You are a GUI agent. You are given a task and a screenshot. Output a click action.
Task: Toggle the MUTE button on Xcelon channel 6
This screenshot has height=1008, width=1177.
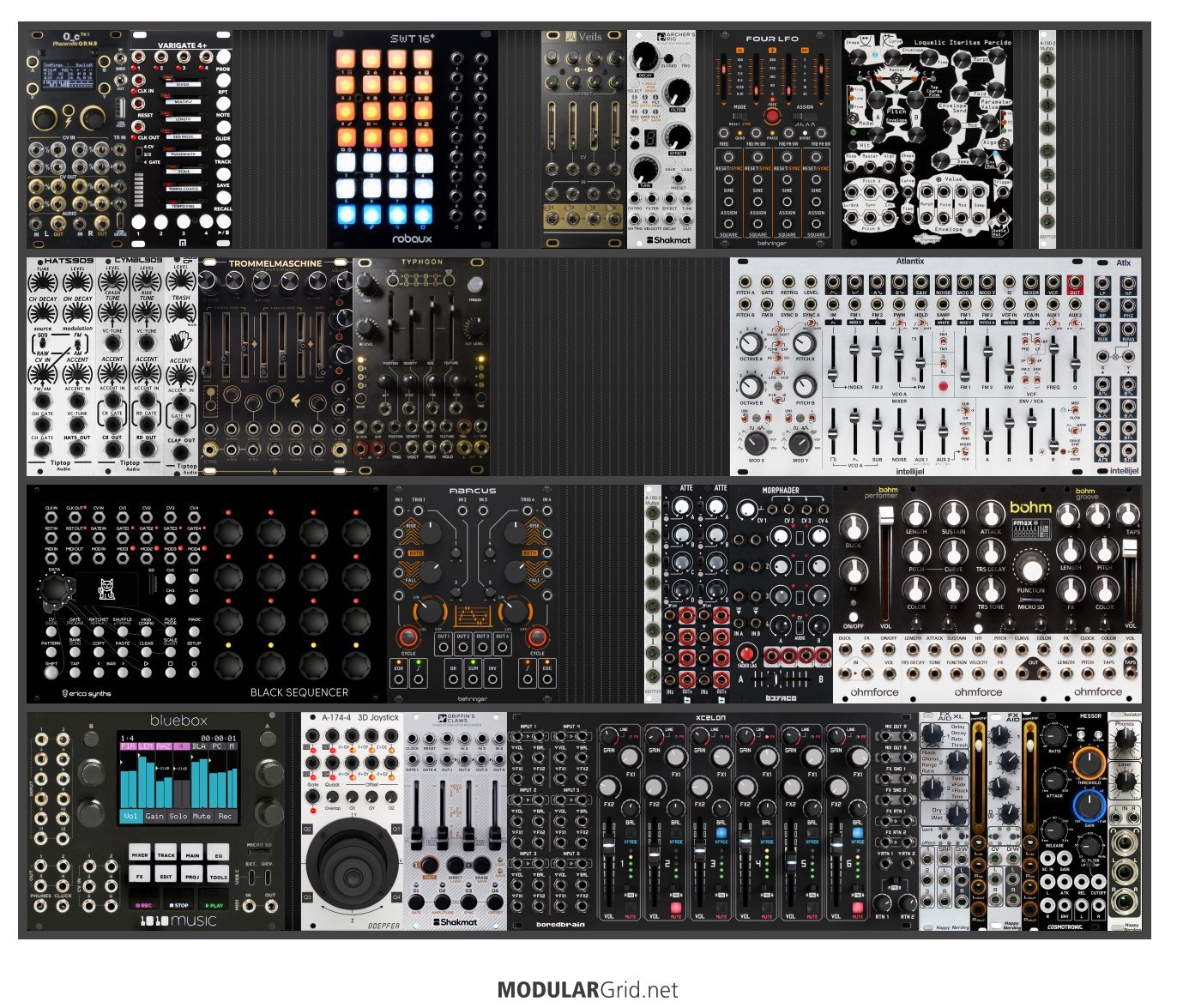857,908
